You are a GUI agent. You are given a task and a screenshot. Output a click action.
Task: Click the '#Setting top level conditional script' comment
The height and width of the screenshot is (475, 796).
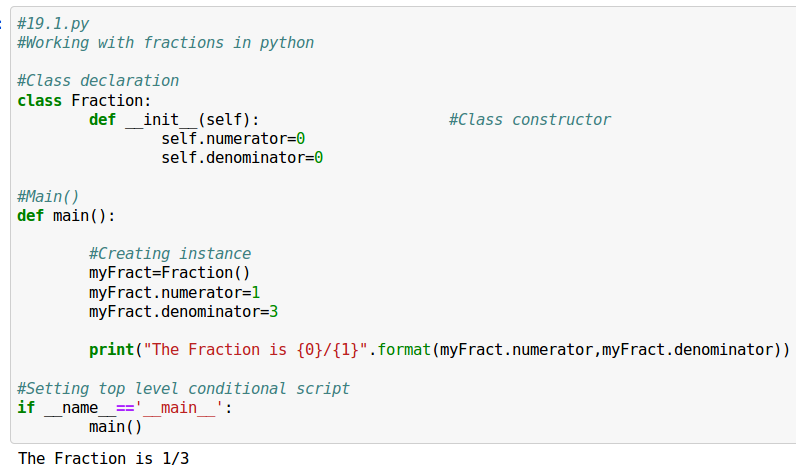[x=183, y=388]
